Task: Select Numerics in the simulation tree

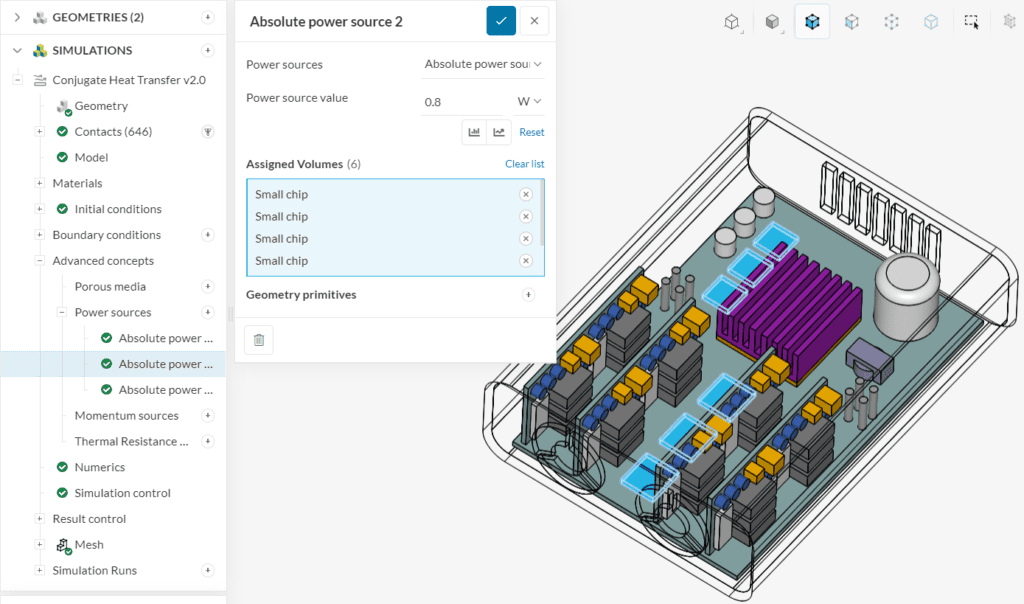Action: [99, 467]
